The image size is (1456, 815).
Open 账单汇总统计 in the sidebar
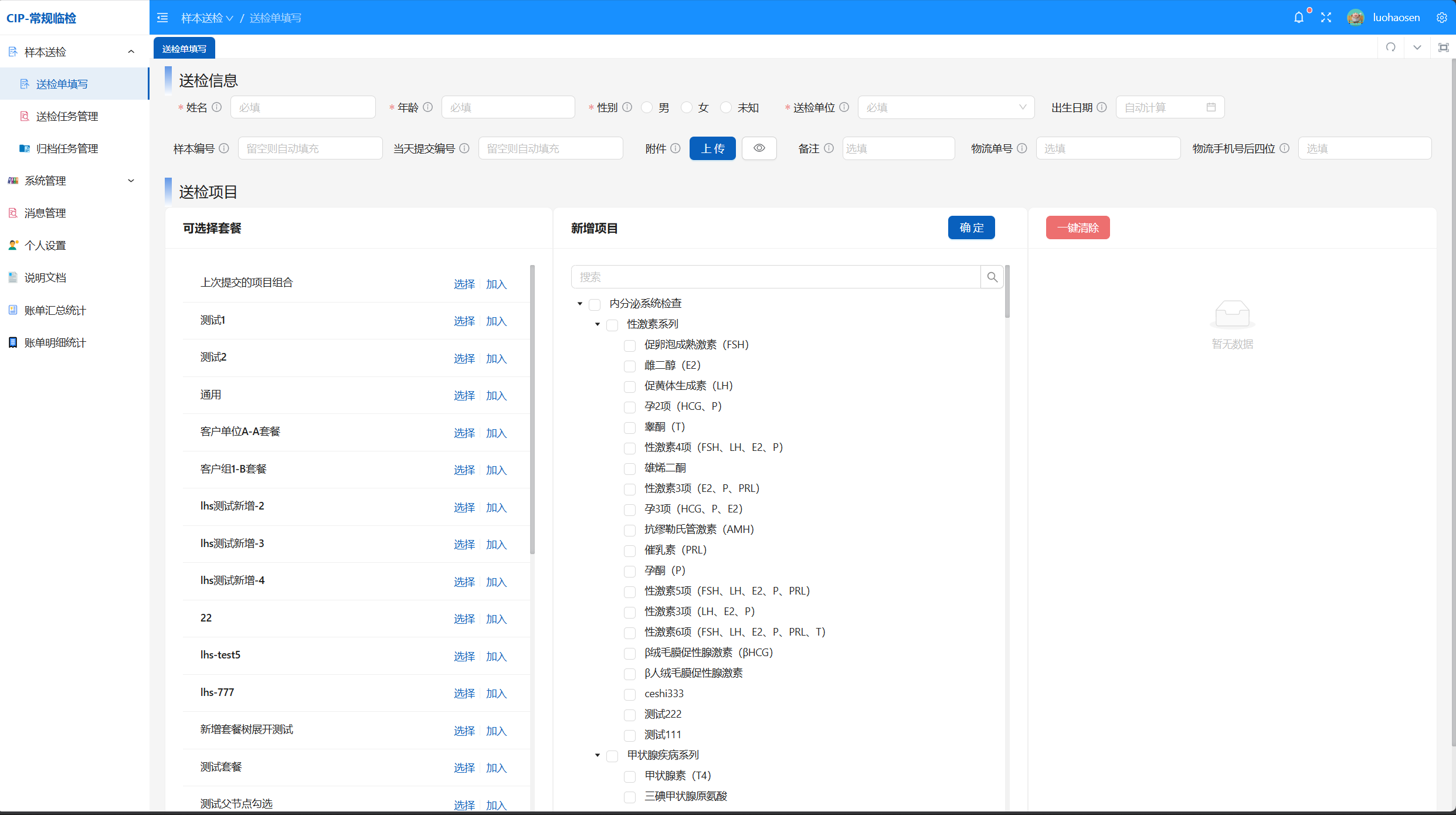pos(55,310)
